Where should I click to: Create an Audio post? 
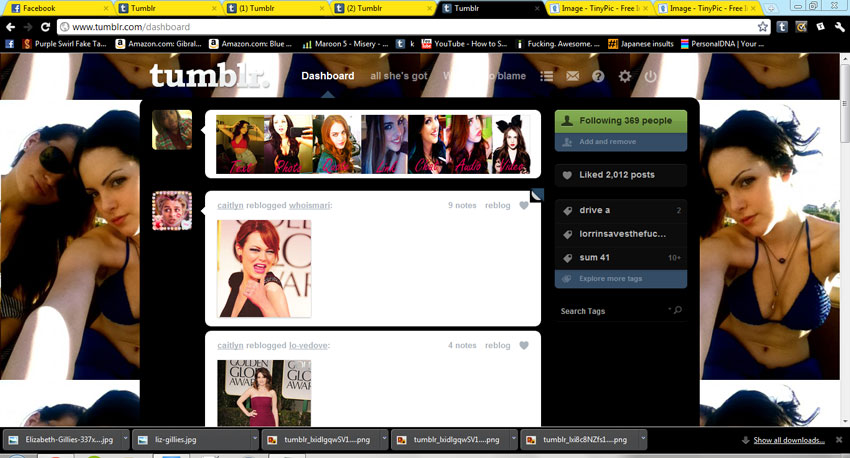(x=469, y=144)
